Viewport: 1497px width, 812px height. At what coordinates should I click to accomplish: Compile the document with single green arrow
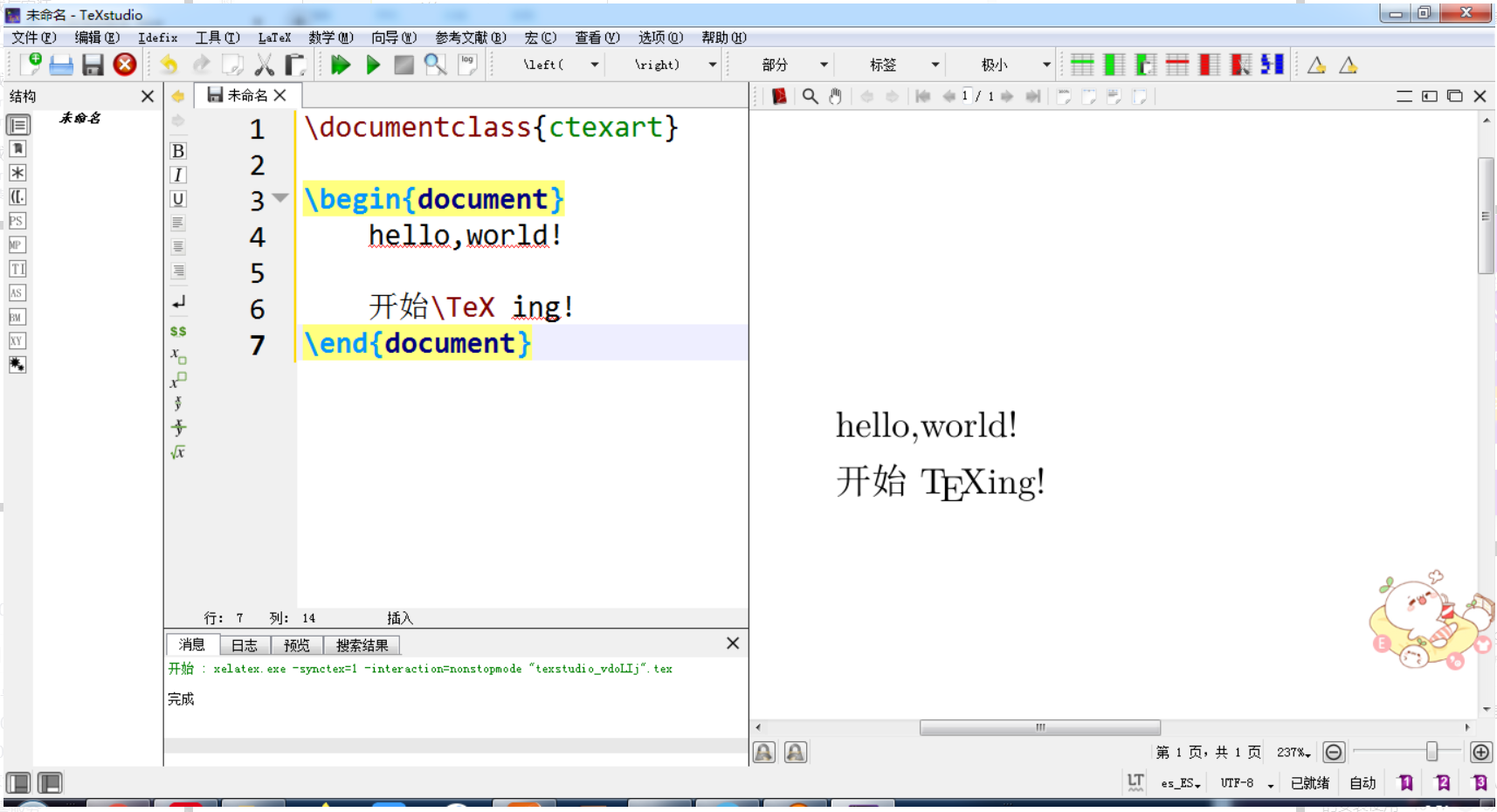373,65
